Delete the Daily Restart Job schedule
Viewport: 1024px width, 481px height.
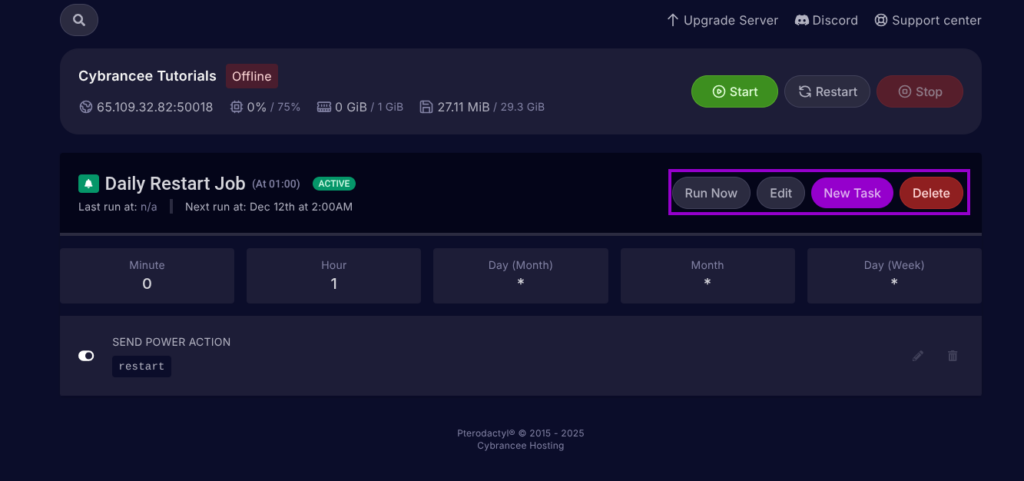pyautogui.click(x=931, y=193)
